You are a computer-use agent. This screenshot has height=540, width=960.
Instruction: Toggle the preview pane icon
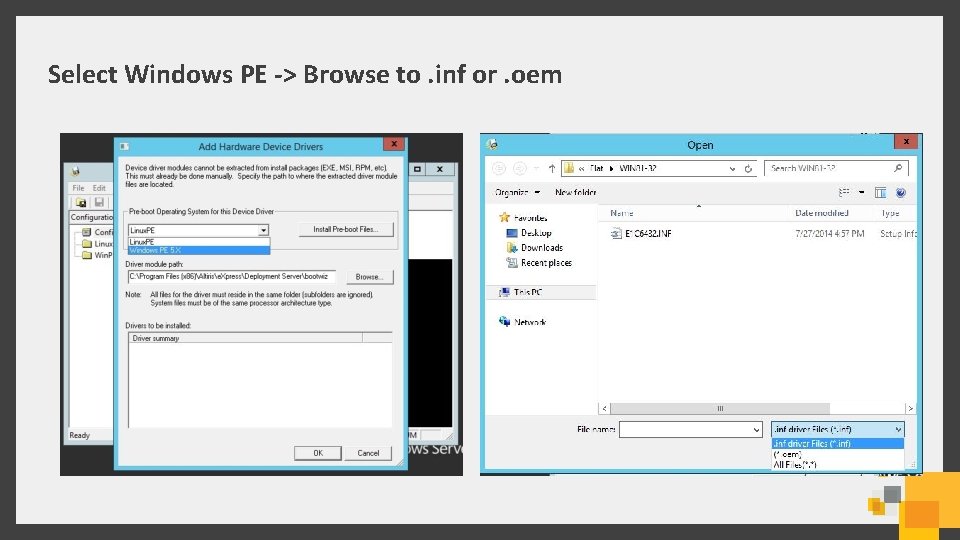pos(880,192)
